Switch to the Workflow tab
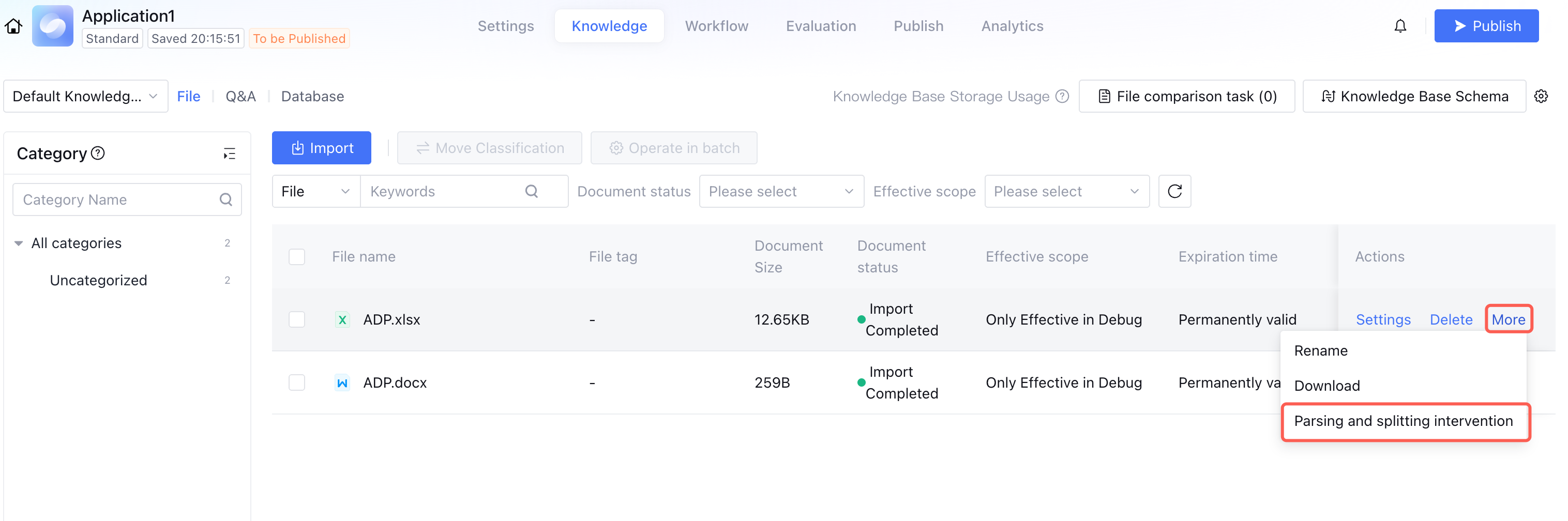Screen dimensions: 1568x521 pos(716,26)
